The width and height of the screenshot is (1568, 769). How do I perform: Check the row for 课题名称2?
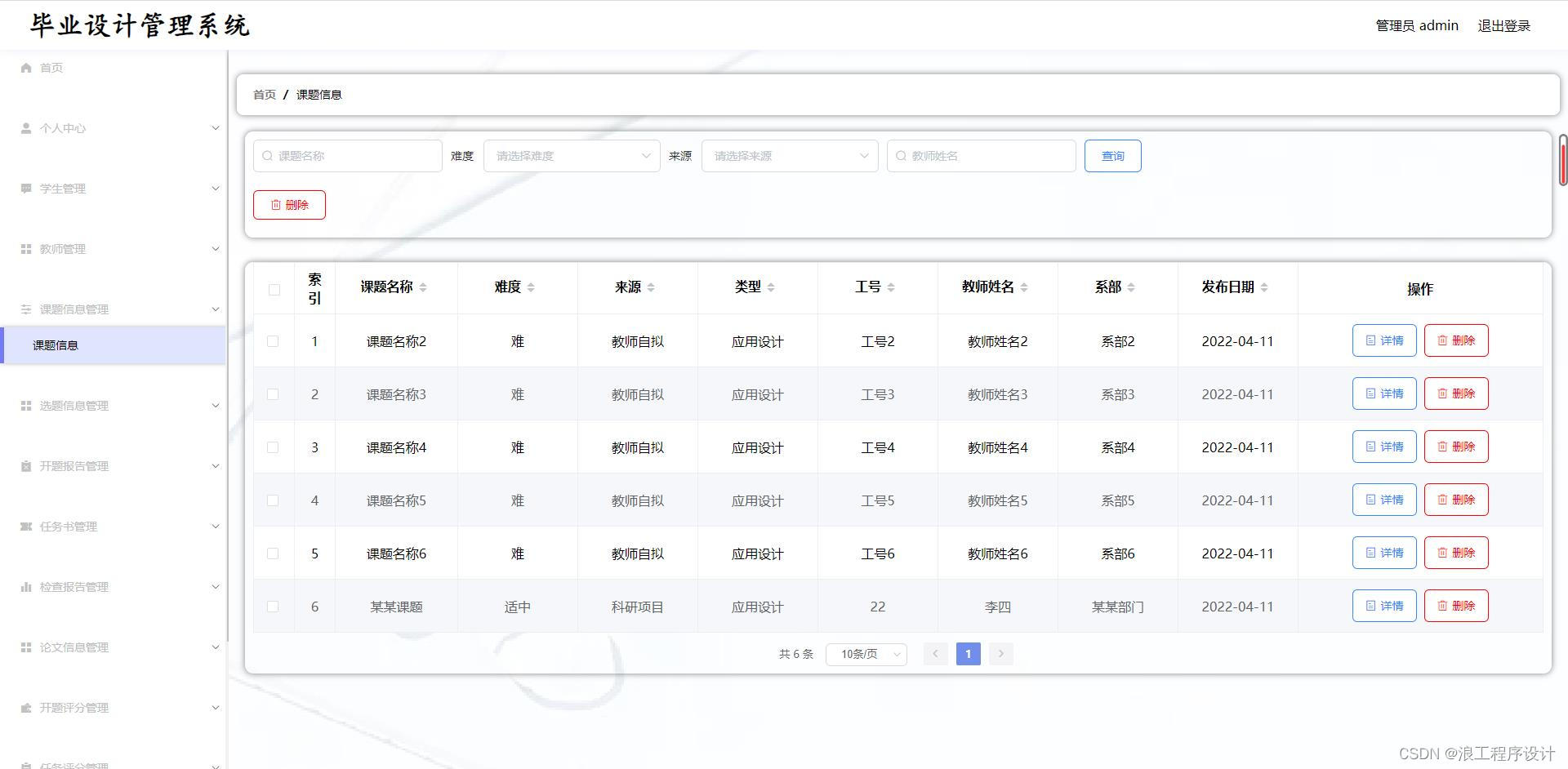click(273, 341)
